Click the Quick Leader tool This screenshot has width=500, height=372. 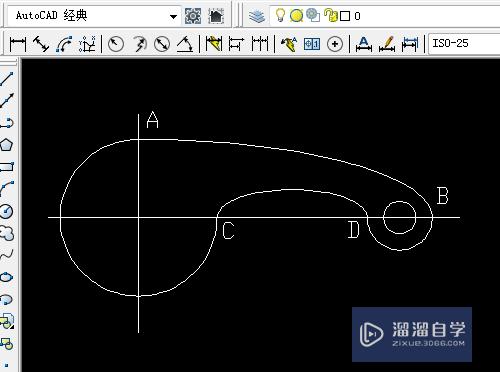click(x=289, y=44)
